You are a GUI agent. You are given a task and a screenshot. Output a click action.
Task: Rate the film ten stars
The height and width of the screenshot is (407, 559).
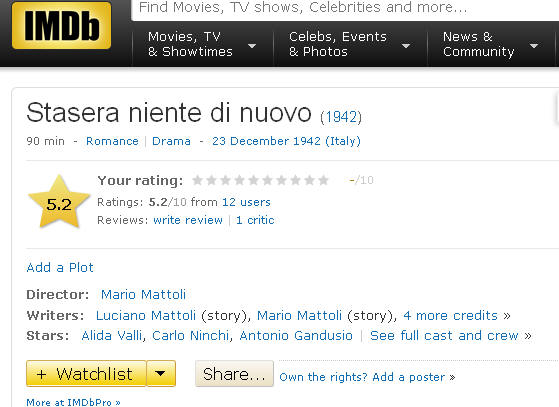(323, 180)
